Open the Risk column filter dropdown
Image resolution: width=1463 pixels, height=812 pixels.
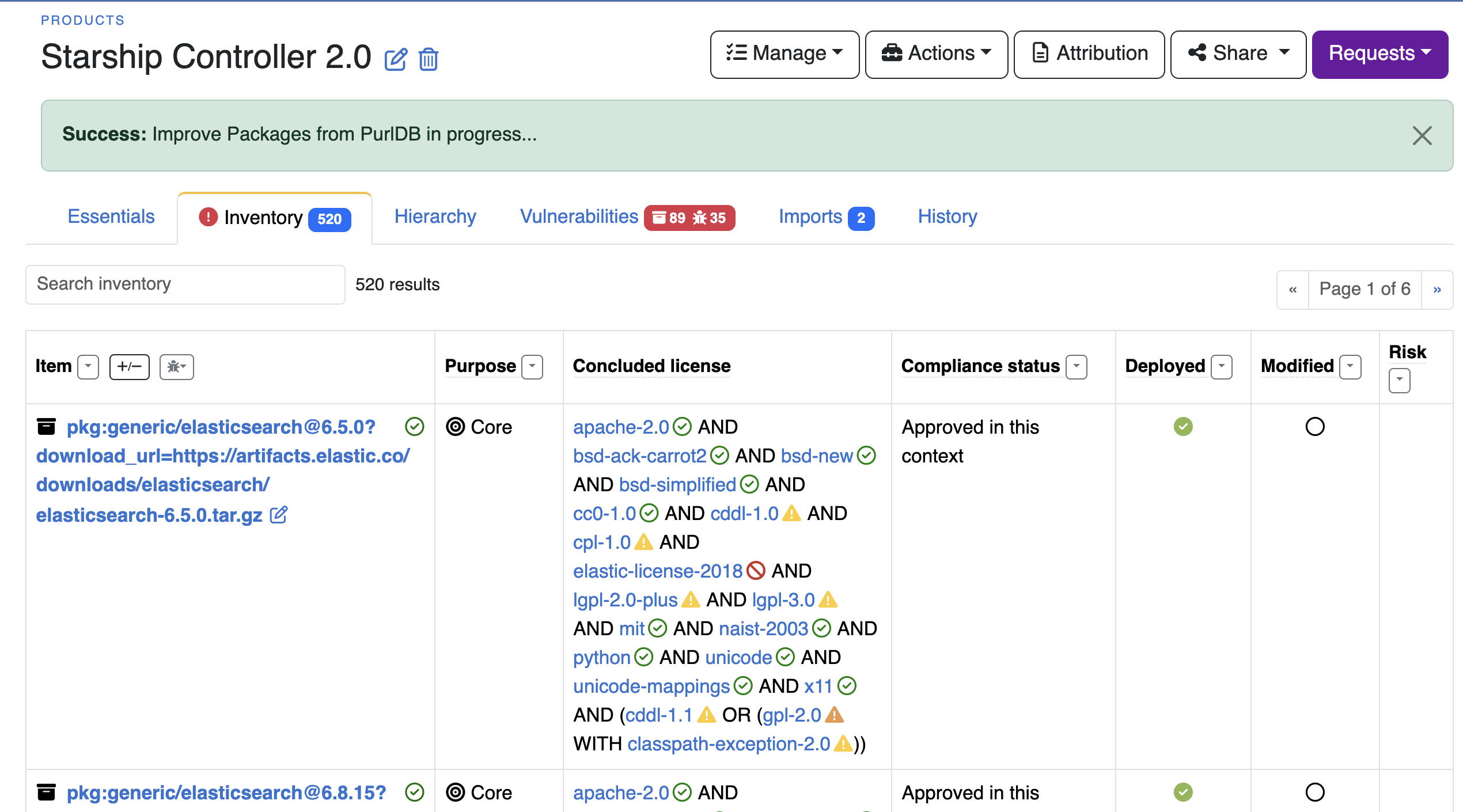click(1400, 381)
